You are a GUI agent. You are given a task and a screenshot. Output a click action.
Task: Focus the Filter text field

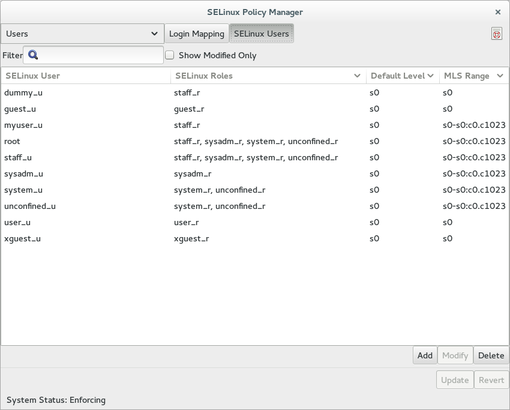[93, 55]
